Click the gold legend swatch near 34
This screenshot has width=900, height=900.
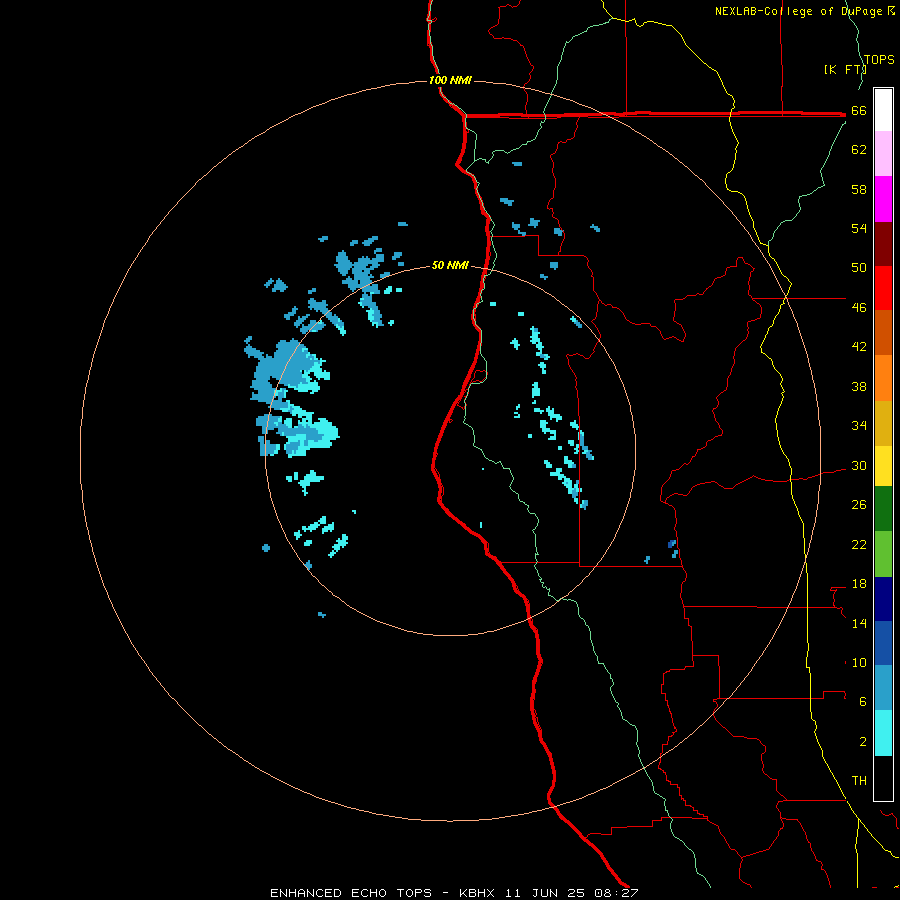[883, 423]
